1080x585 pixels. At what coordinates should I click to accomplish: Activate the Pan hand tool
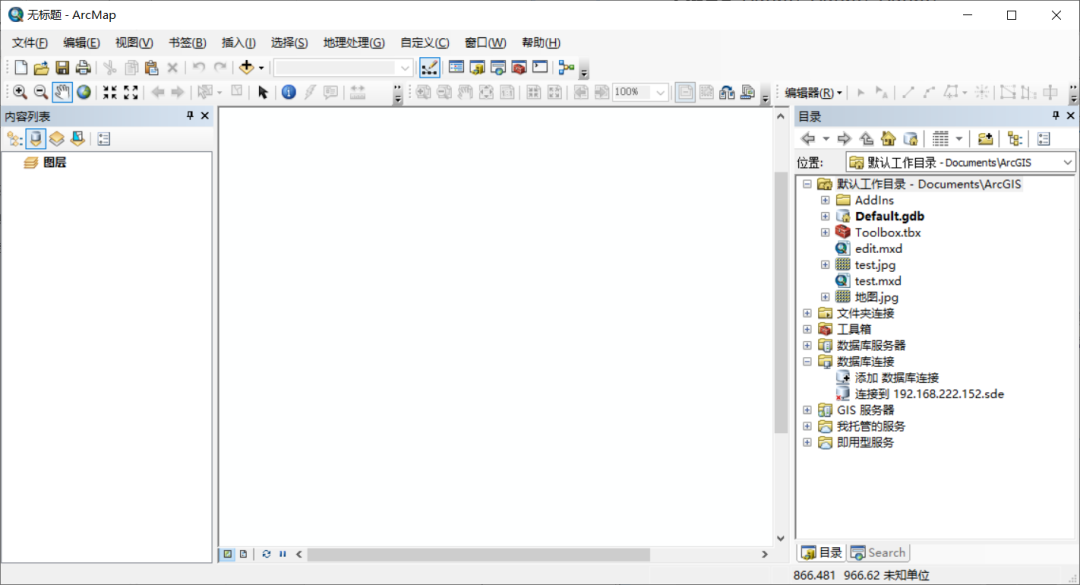62,92
